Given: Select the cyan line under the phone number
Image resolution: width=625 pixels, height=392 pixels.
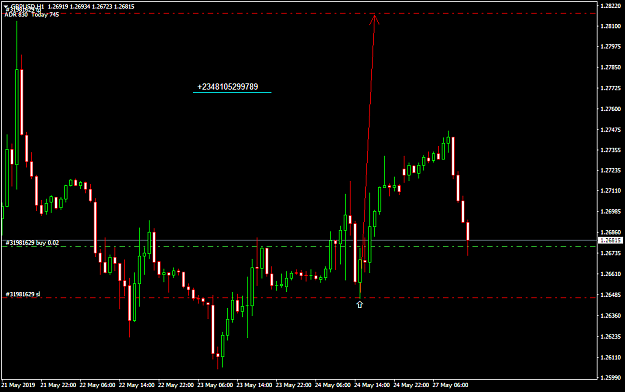Looking at the screenshot, I should [232, 93].
